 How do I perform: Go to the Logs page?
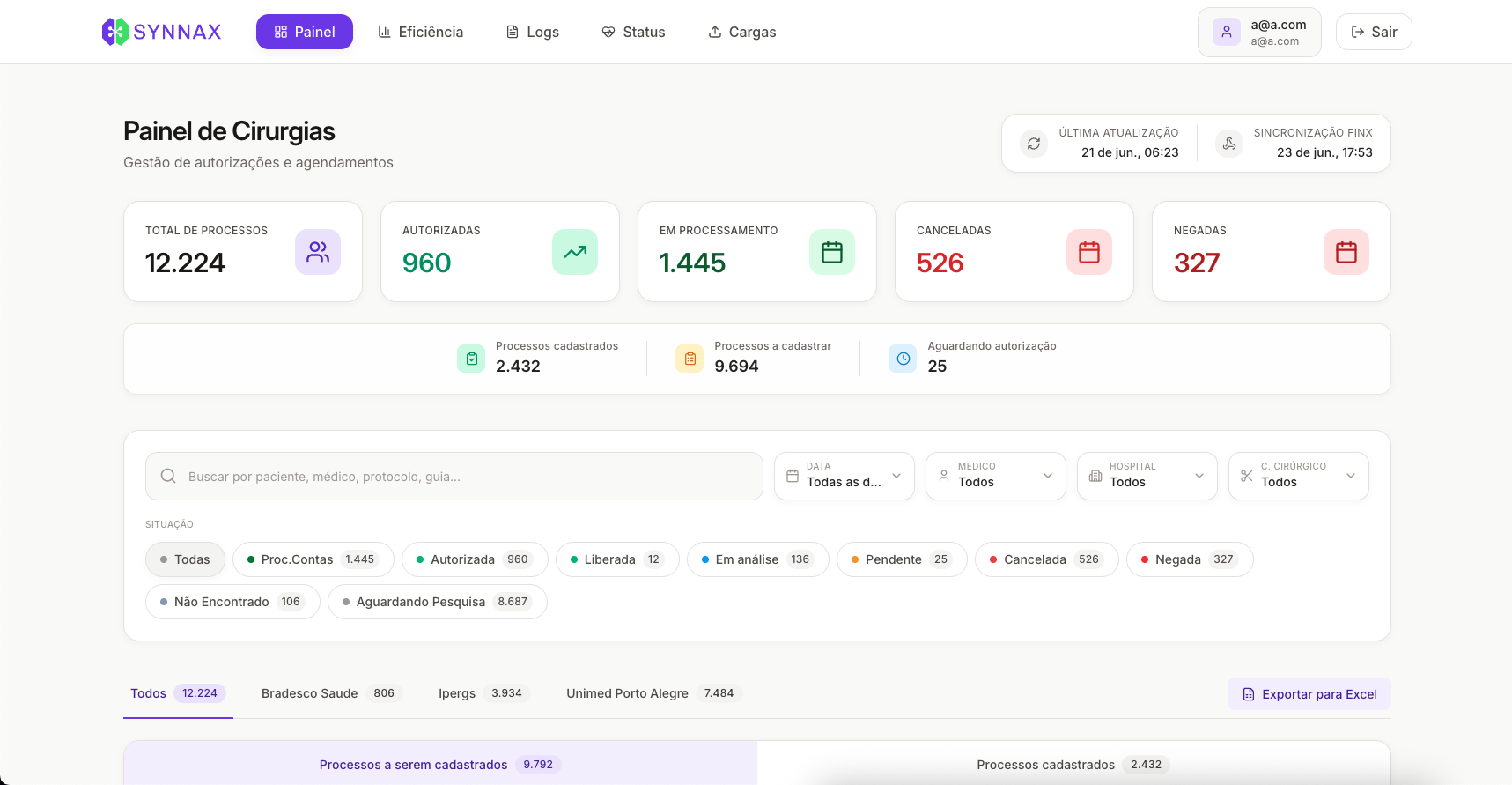tap(533, 32)
